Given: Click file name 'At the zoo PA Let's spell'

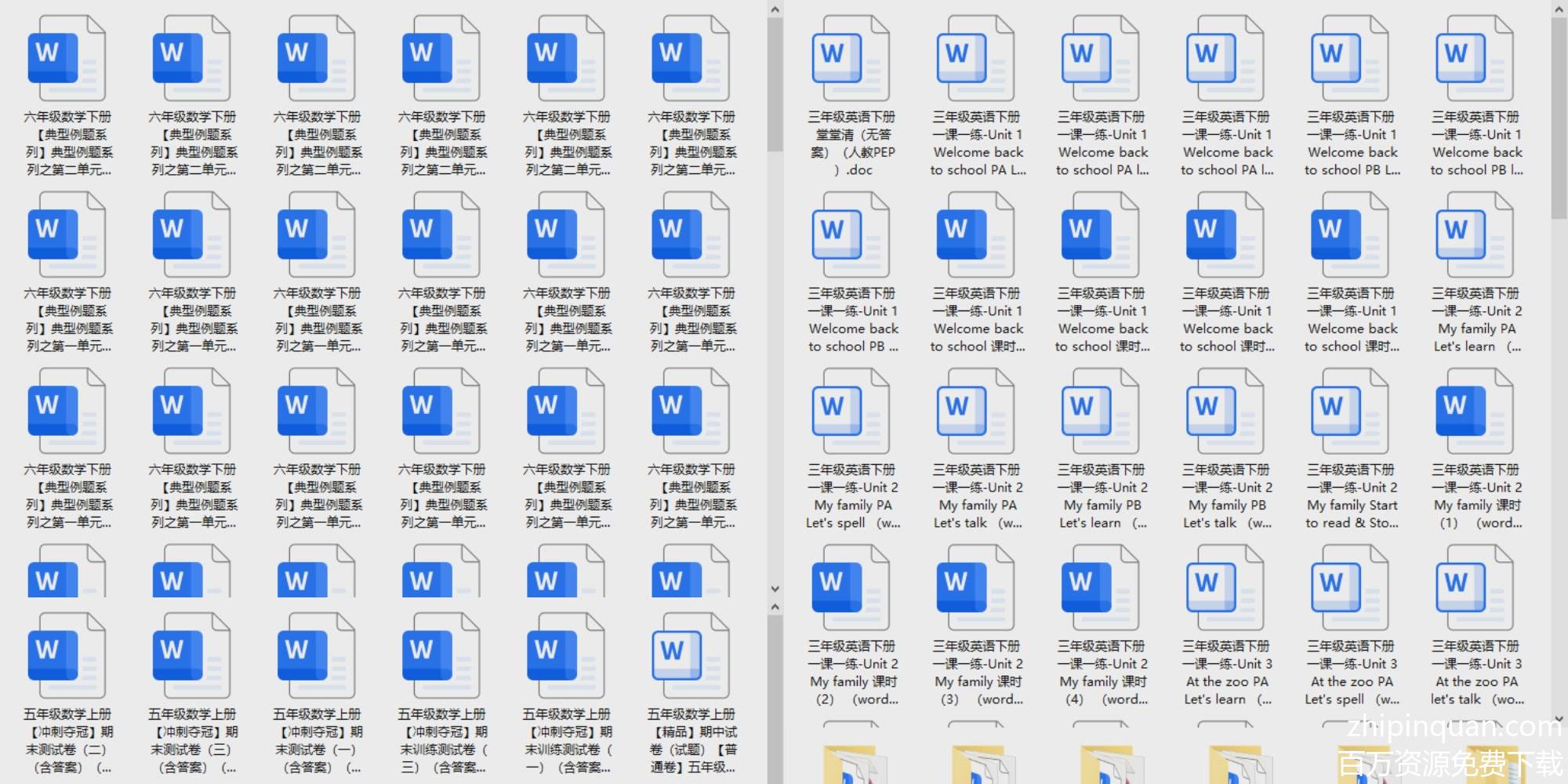Looking at the screenshot, I should click(1352, 673).
